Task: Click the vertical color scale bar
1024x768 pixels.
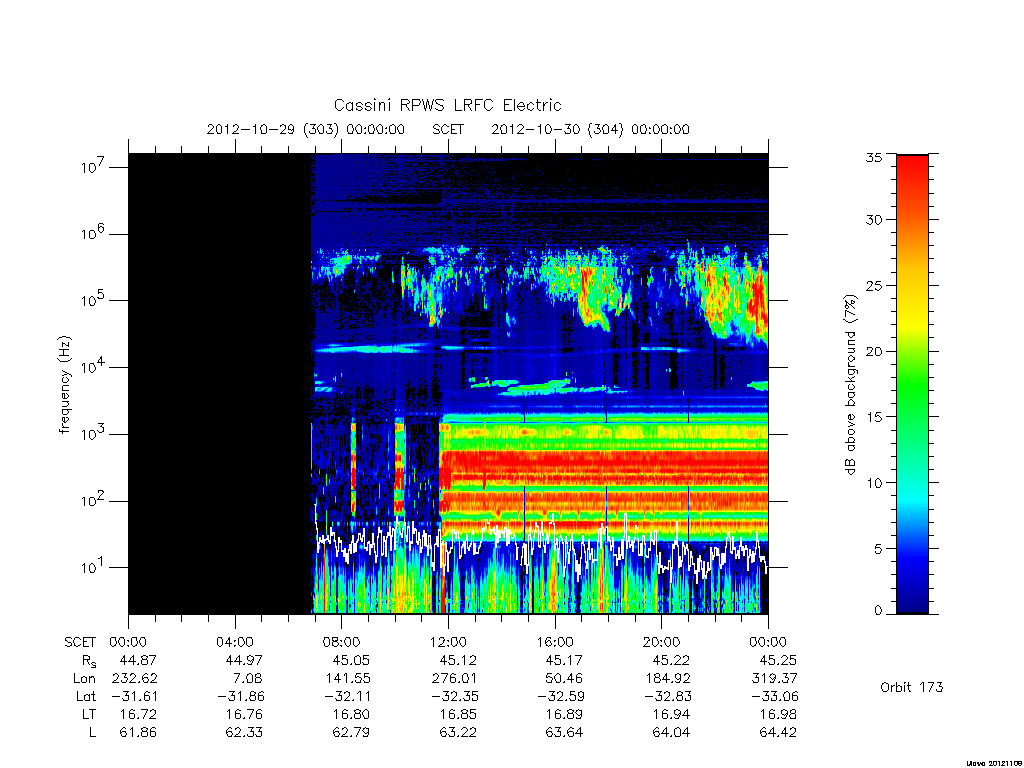Action: pos(912,385)
